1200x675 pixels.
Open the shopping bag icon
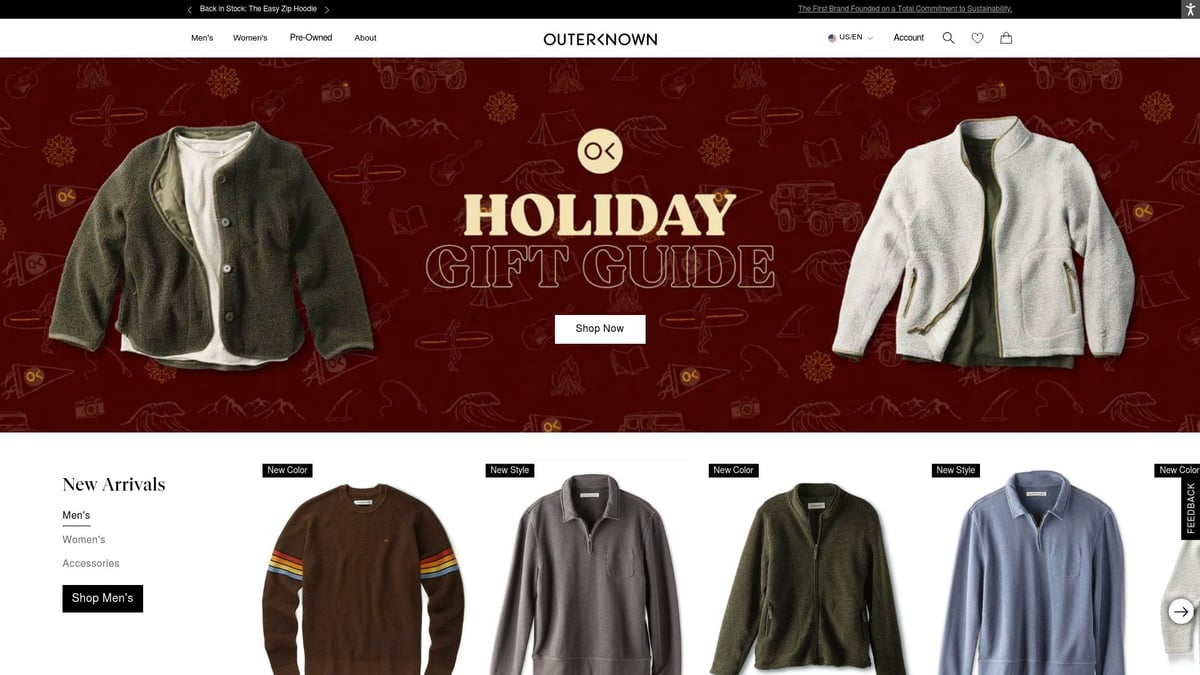(x=1006, y=38)
